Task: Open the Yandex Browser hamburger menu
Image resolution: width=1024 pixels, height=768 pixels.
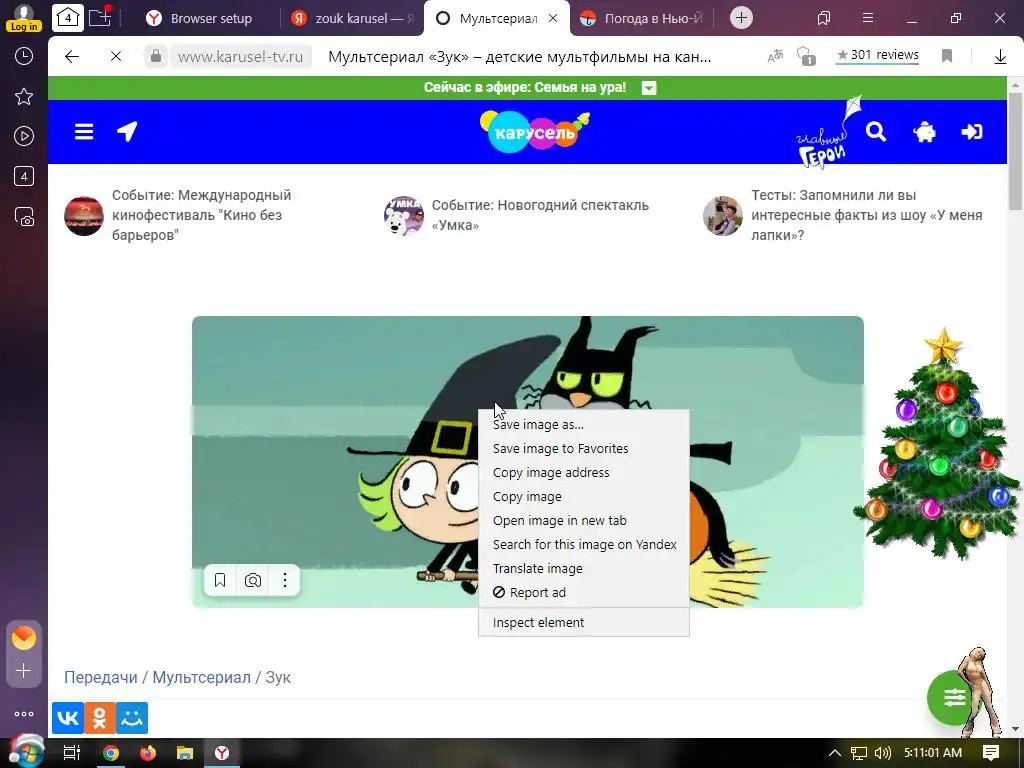Action: [868, 18]
